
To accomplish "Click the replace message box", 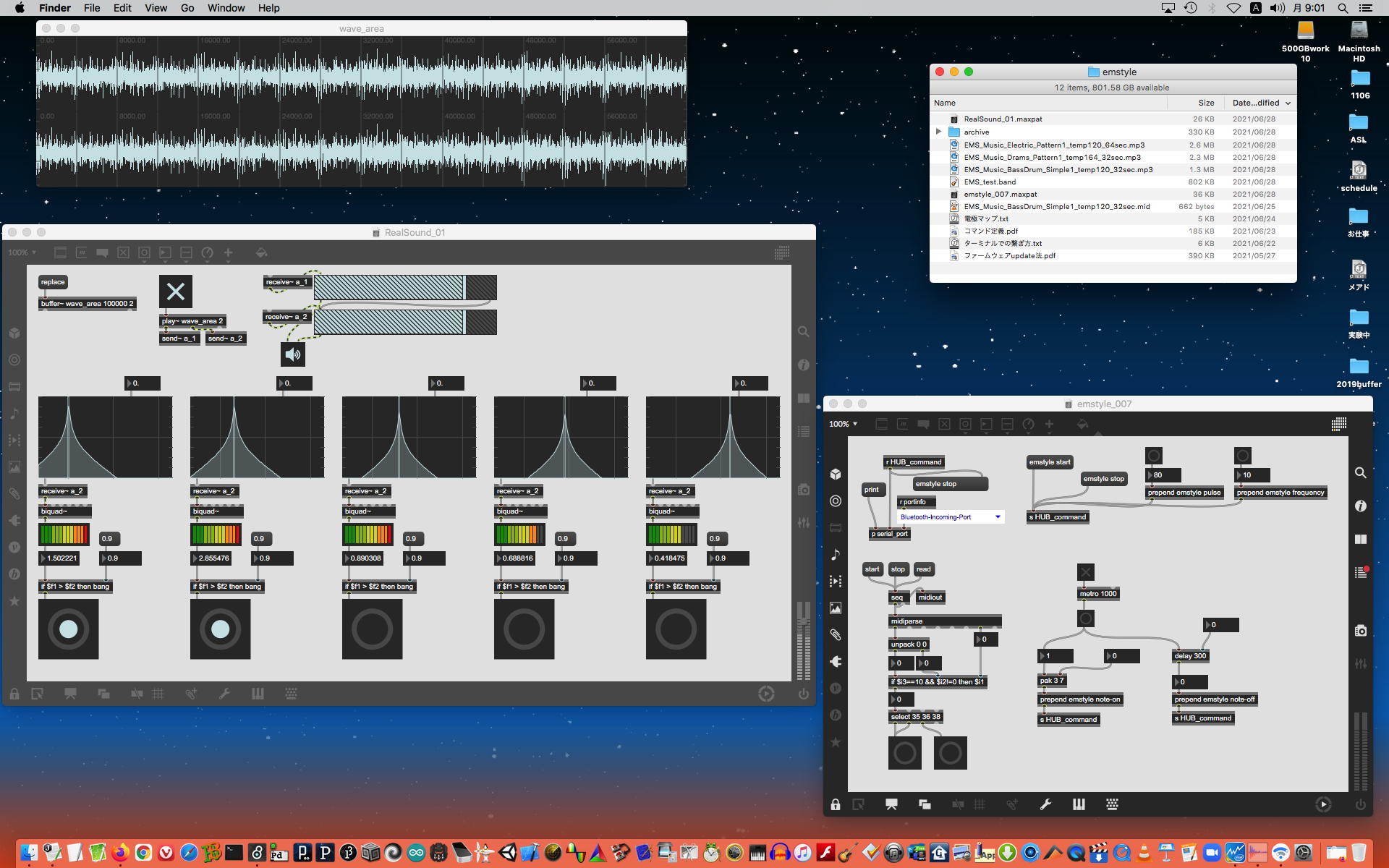I will [x=53, y=282].
